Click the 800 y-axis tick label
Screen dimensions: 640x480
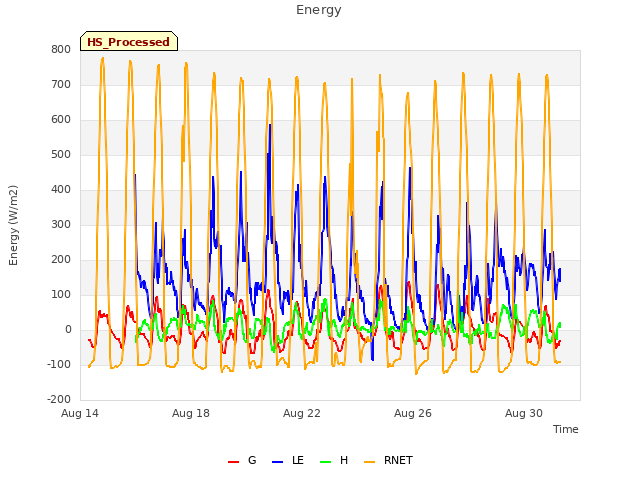click(61, 50)
